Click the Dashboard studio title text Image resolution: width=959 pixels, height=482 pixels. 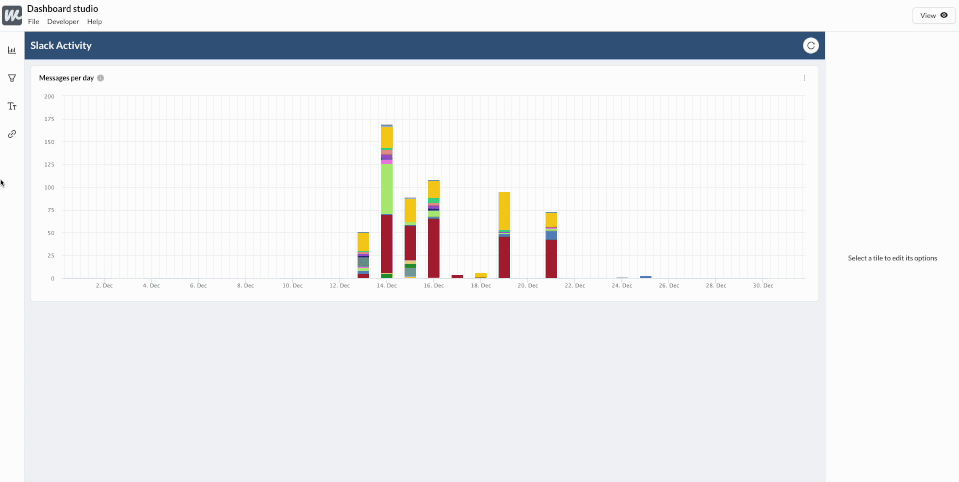[62, 9]
